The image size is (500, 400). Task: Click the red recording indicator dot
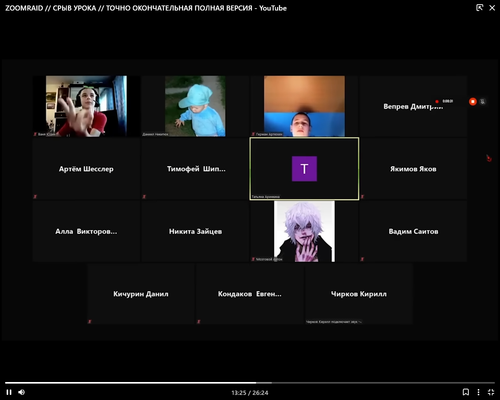(437, 101)
